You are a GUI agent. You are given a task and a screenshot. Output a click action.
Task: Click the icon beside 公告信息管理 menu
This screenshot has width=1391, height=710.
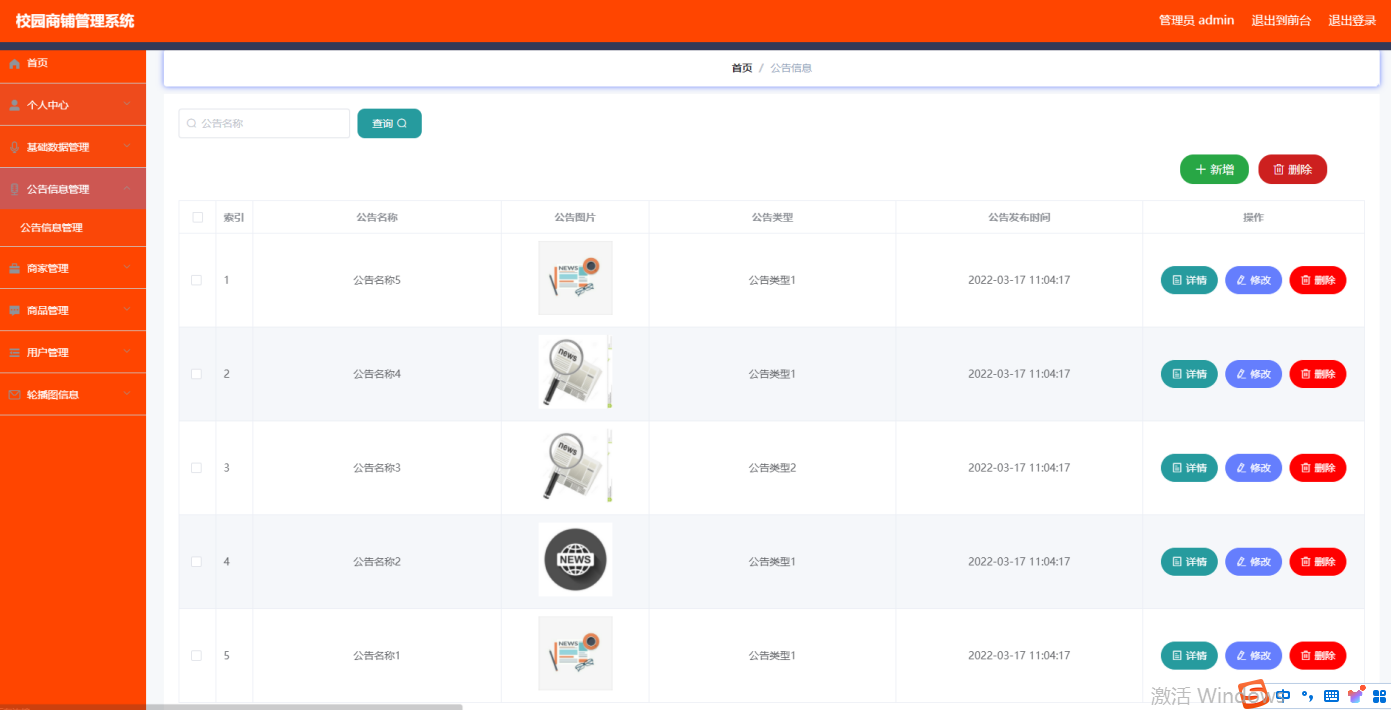(14, 189)
